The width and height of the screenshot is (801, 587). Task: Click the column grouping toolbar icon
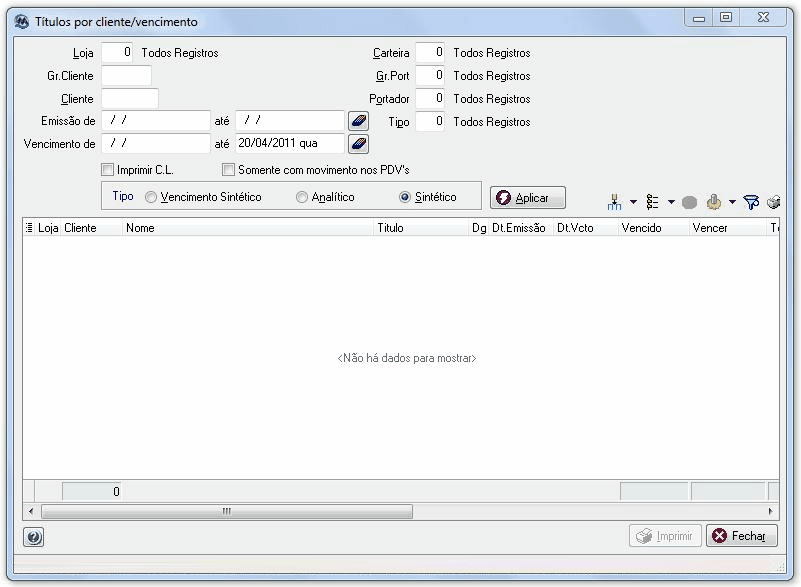tap(615, 202)
